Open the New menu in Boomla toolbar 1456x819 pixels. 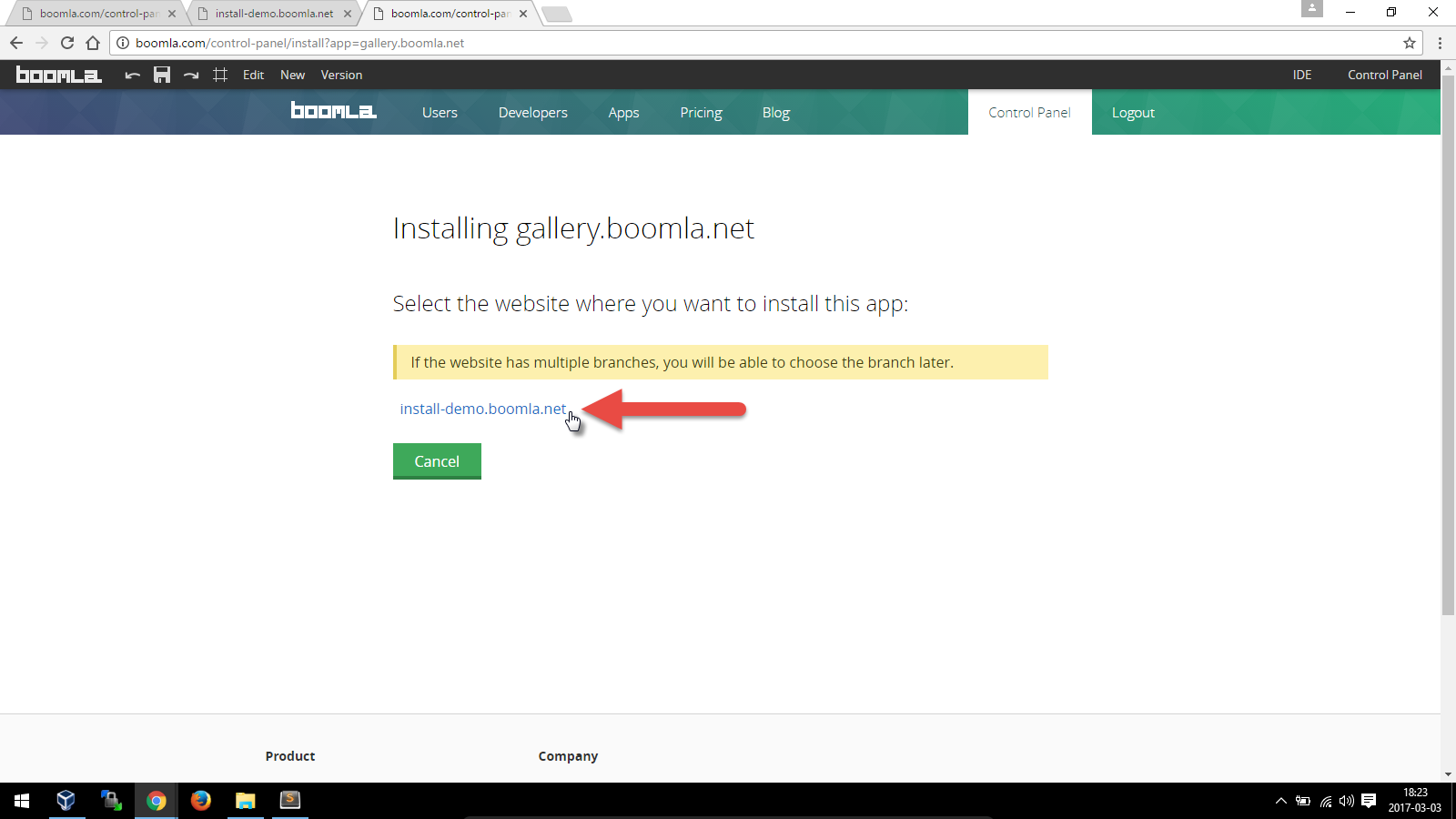pyautogui.click(x=292, y=75)
